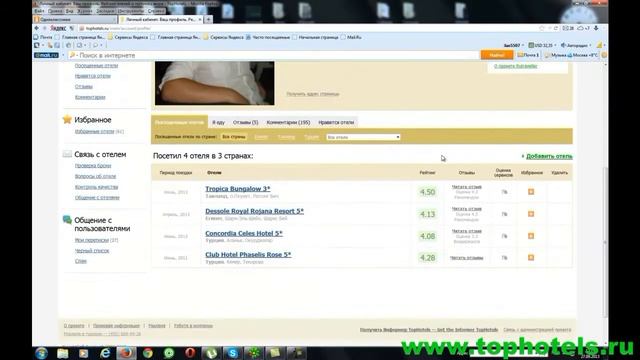
Task: Open the Закладки menu
Action: tap(106, 11)
